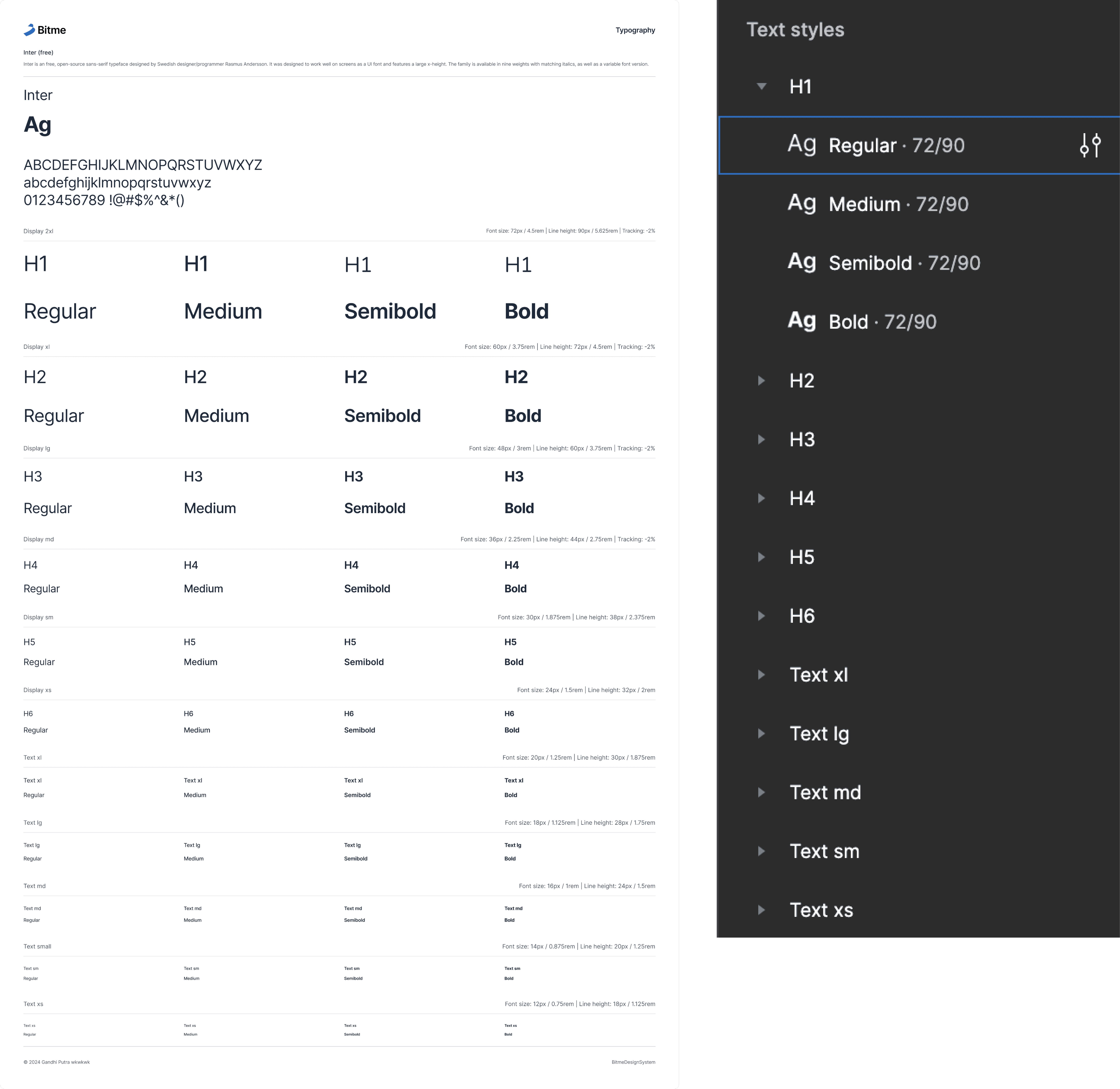The image size is (1120, 1089).
Task: Expand the H2 text styles group
Action: pos(761,380)
